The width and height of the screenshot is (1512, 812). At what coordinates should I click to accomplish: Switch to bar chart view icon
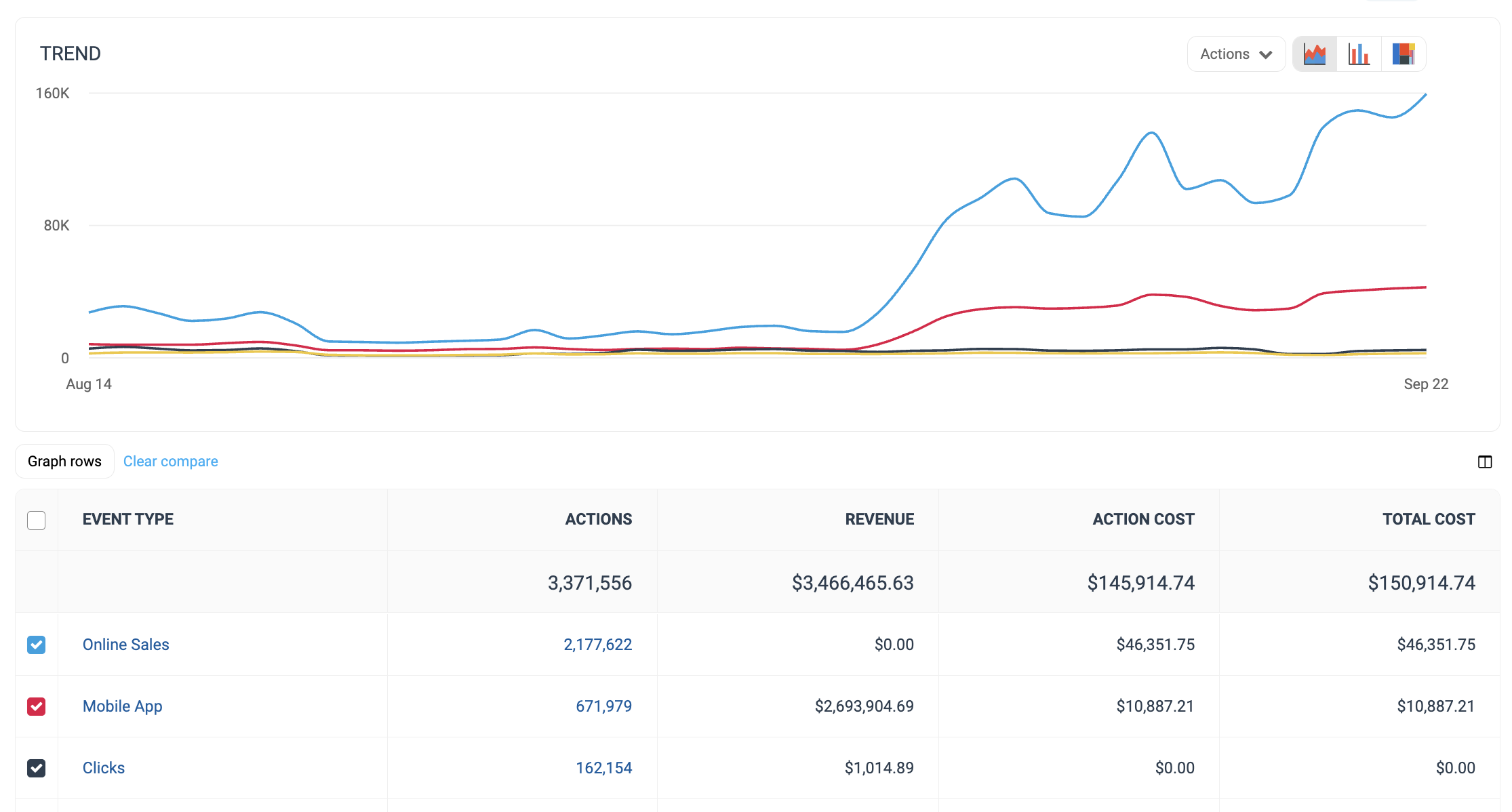coord(1359,54)
